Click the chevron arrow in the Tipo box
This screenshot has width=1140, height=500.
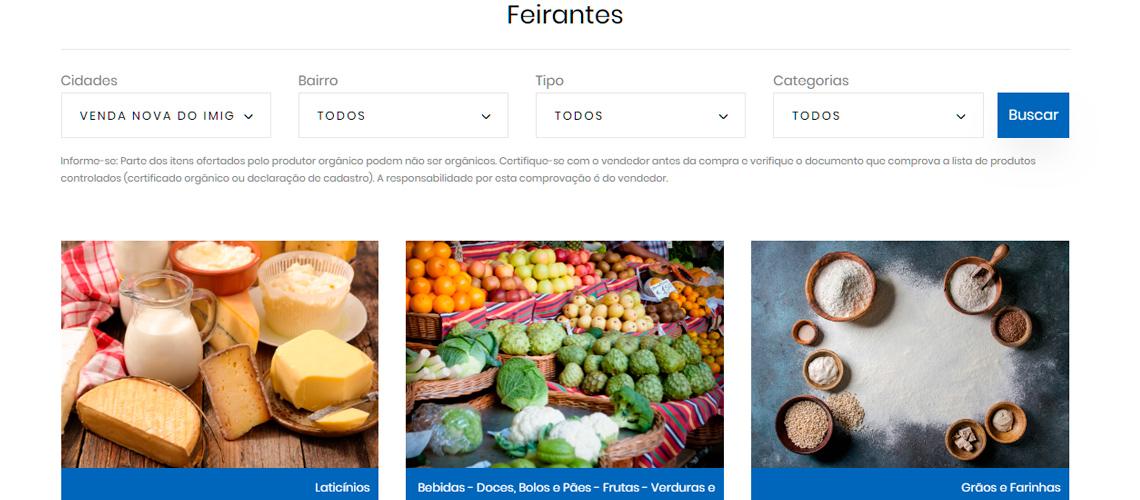(723, 116)
